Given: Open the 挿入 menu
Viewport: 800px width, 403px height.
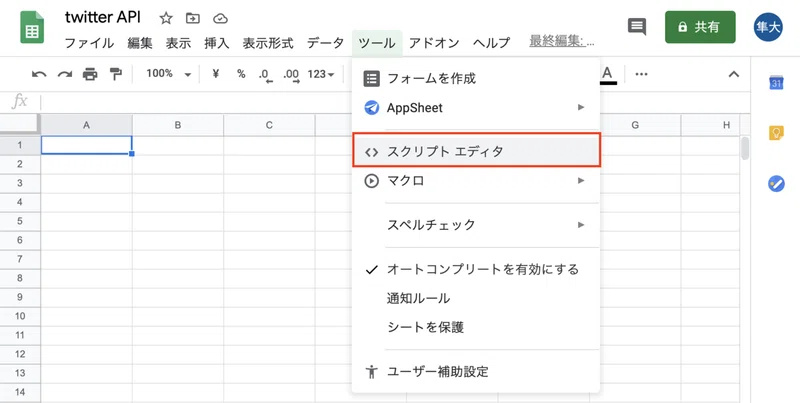Looking at the screenshot, I should point(216,43).
